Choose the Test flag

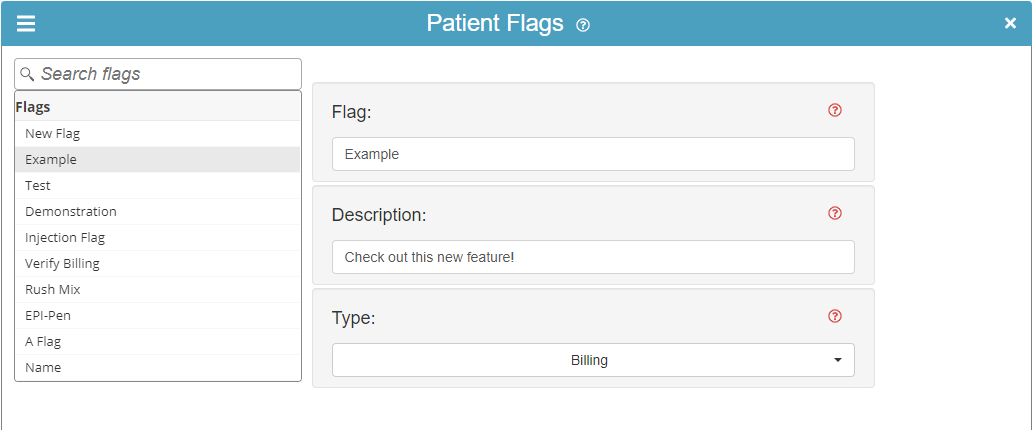[x=38, y=185]
